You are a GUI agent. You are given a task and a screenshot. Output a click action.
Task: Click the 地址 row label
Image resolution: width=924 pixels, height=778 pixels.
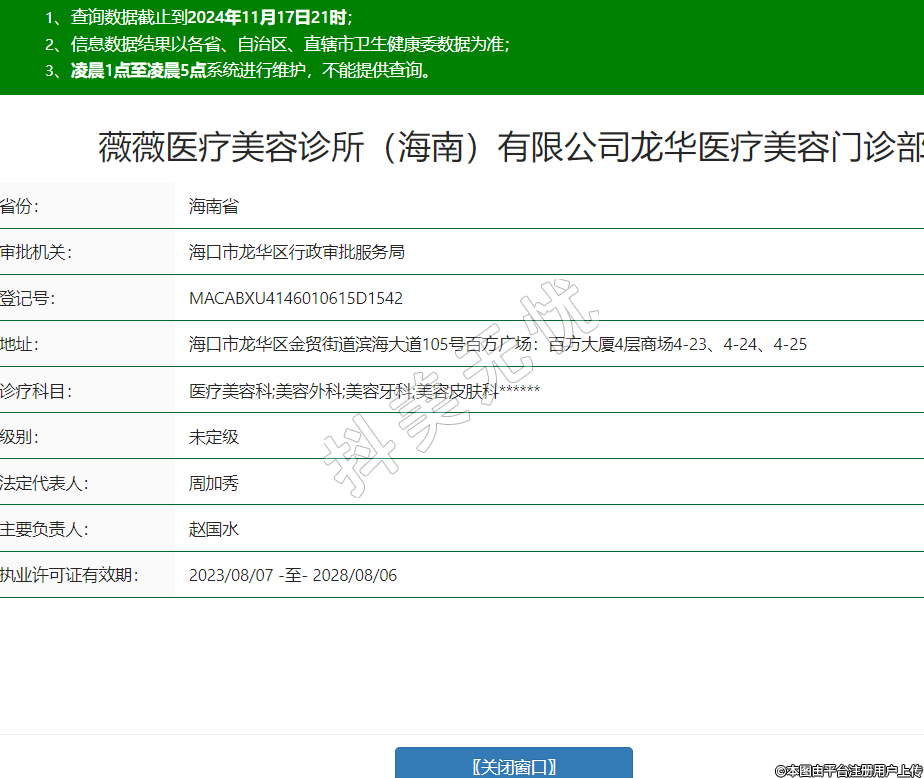[x=20, y=345]
